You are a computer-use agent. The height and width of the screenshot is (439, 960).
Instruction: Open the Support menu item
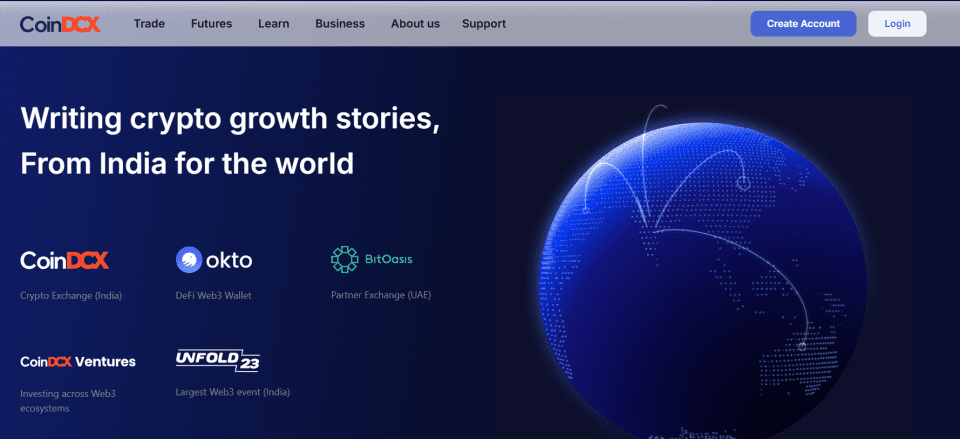(x=484, y=24)
